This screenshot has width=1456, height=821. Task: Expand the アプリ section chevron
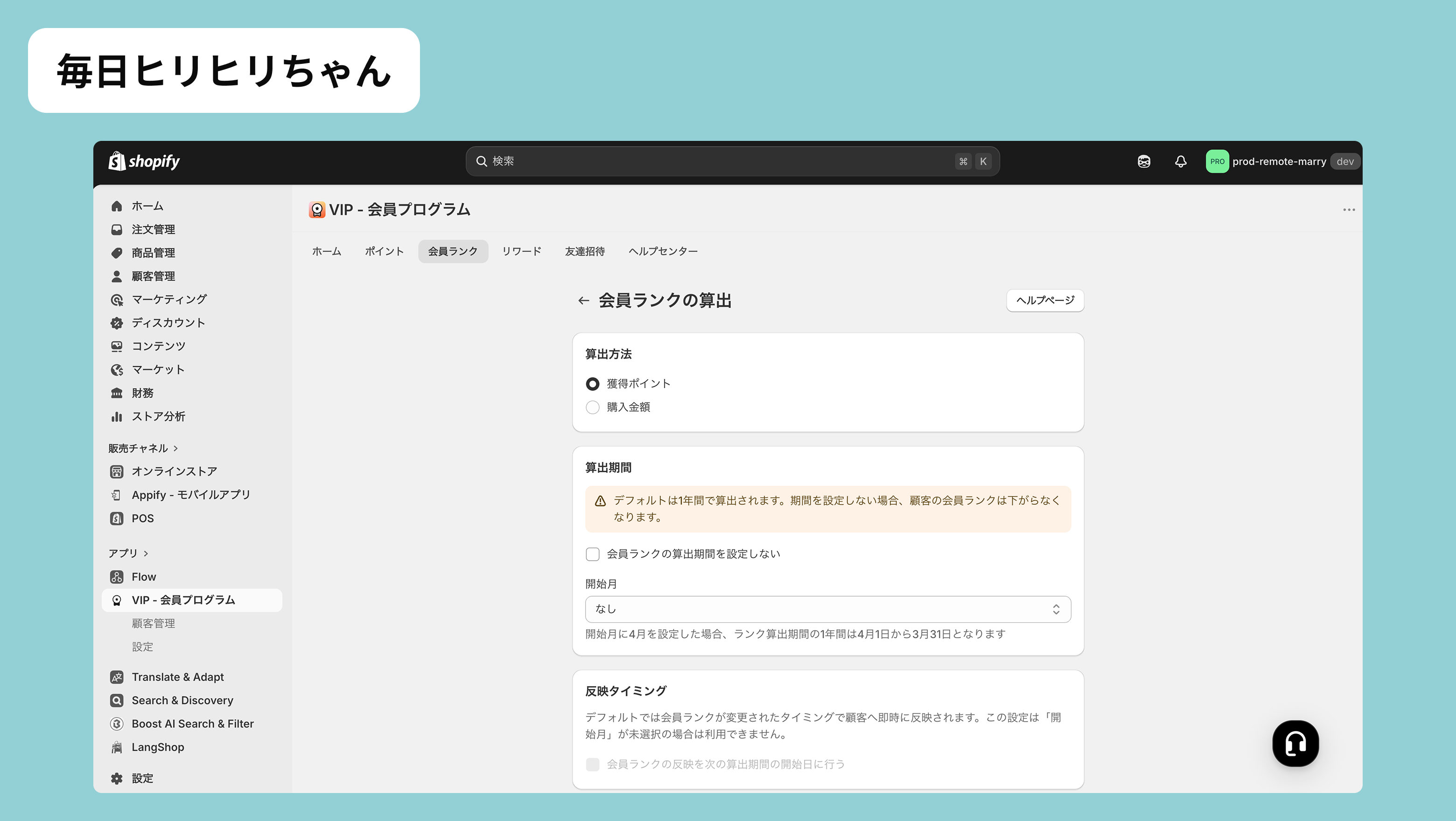(x=146, y=554)
